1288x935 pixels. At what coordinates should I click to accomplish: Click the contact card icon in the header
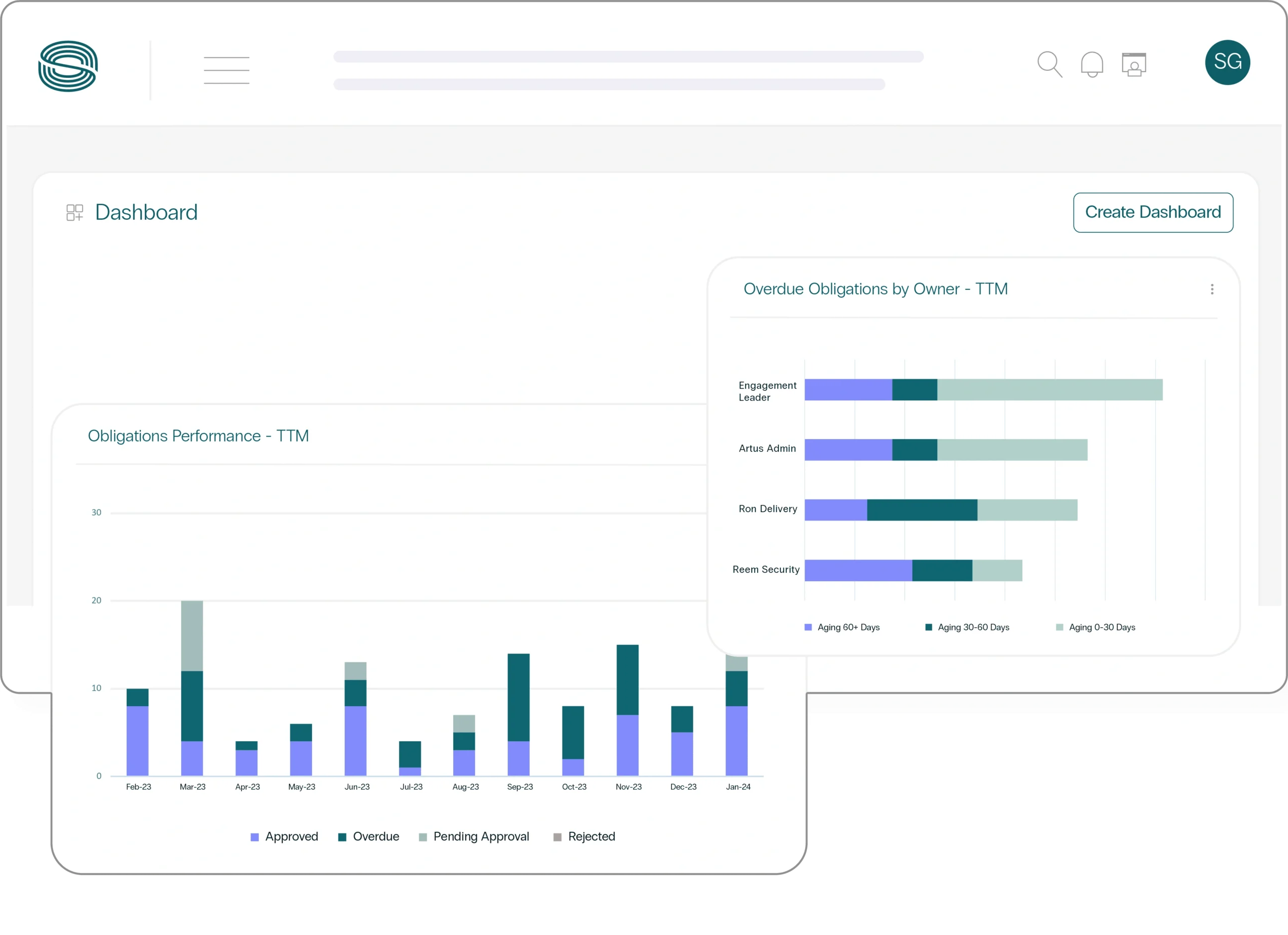(1135, 64)
